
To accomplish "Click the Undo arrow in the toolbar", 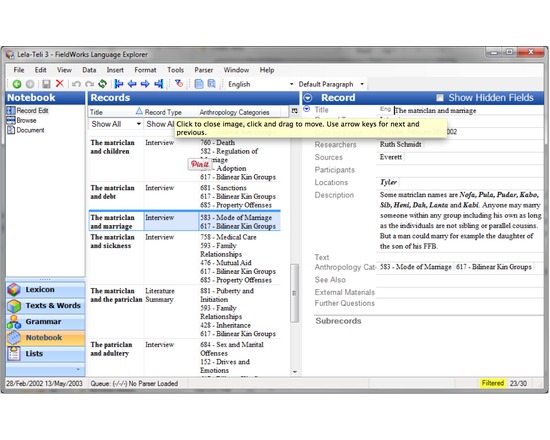I will tap(76, 84).
